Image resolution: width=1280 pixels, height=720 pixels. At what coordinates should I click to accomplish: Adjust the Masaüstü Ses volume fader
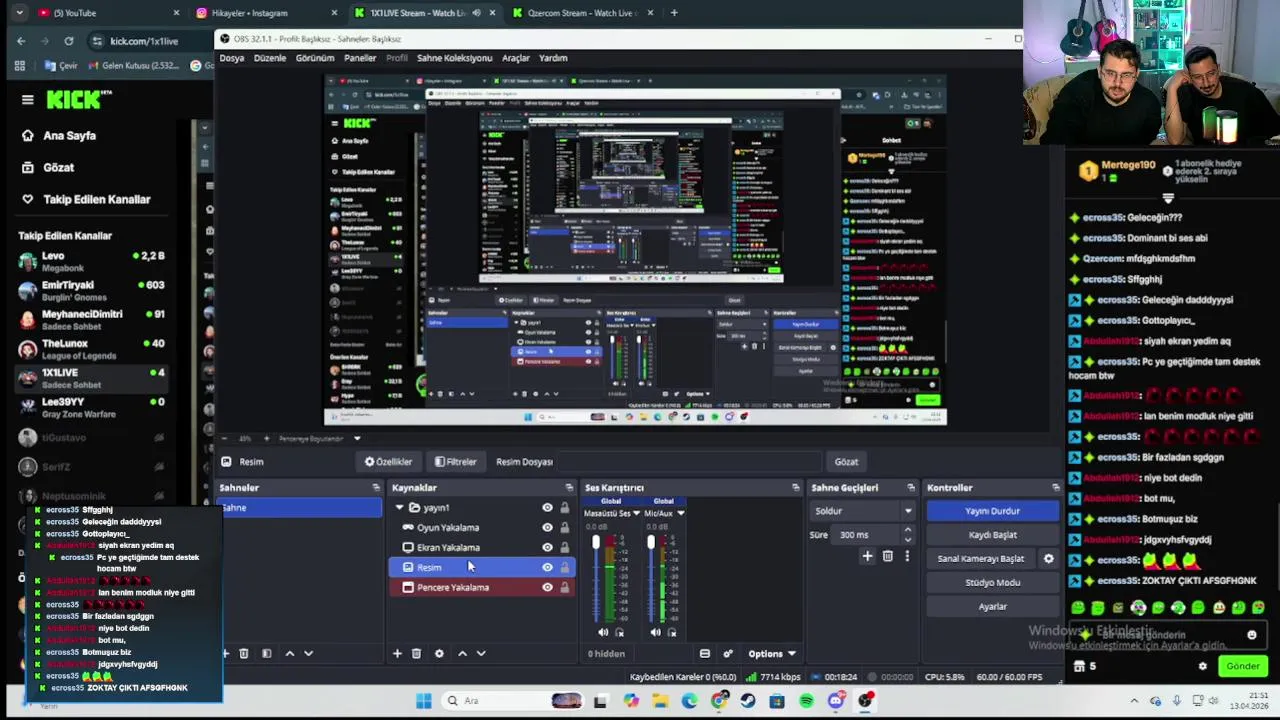point(596,543)
